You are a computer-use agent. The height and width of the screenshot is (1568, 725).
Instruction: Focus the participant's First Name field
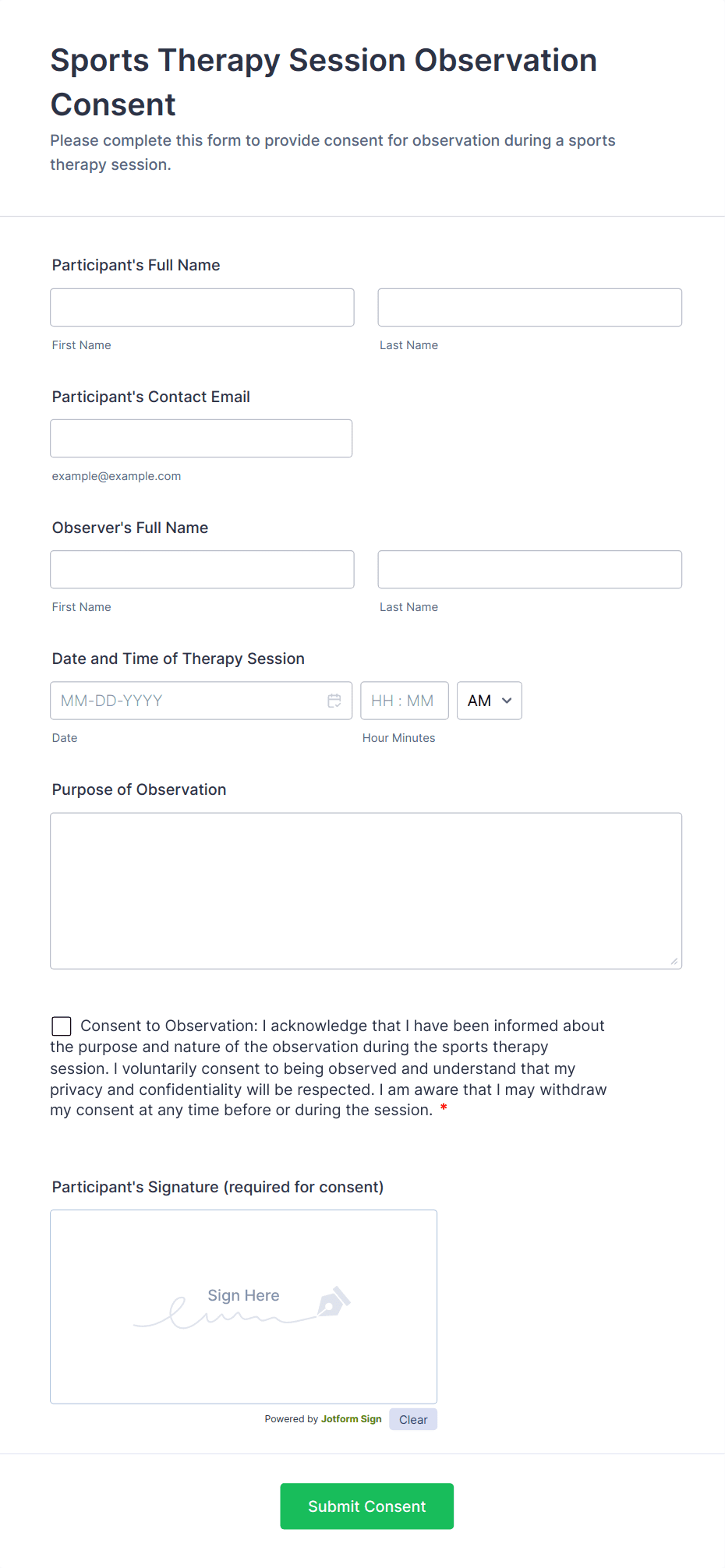click(x=202, y=307)
